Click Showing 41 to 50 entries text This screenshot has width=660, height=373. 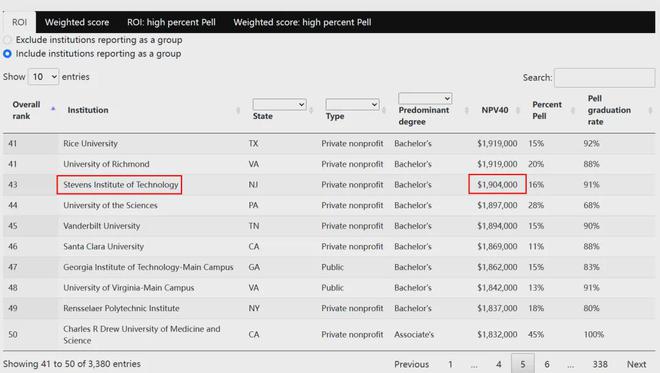click(72, 364)
